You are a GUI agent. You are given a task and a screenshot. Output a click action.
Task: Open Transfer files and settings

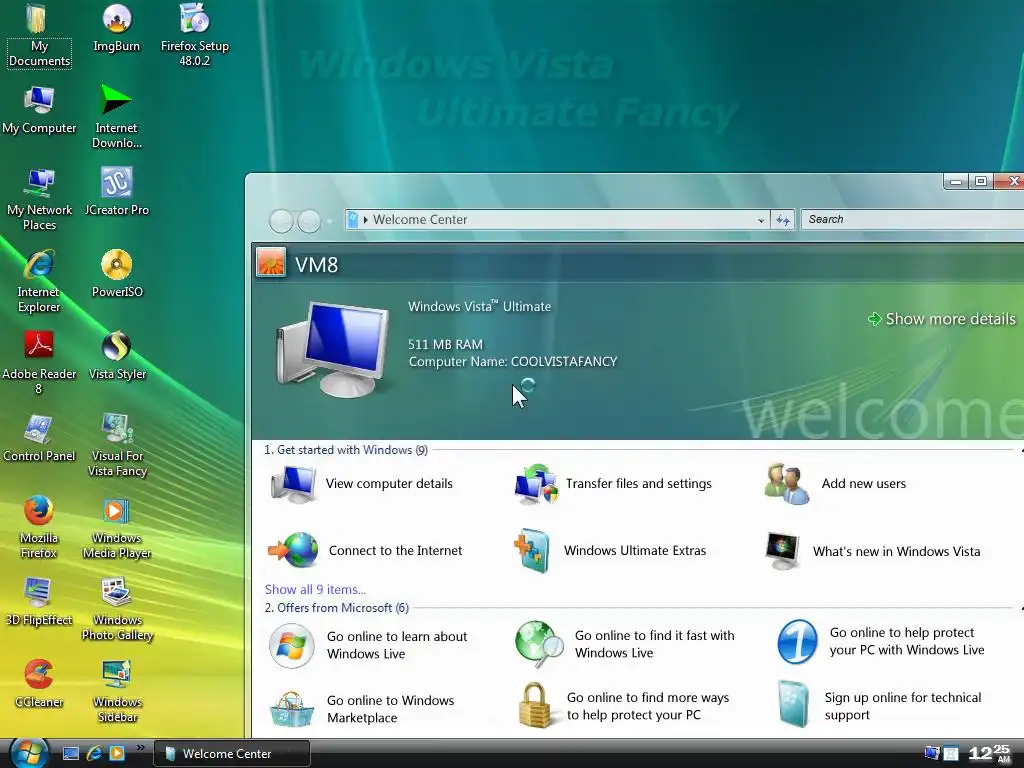pos(613,484)
